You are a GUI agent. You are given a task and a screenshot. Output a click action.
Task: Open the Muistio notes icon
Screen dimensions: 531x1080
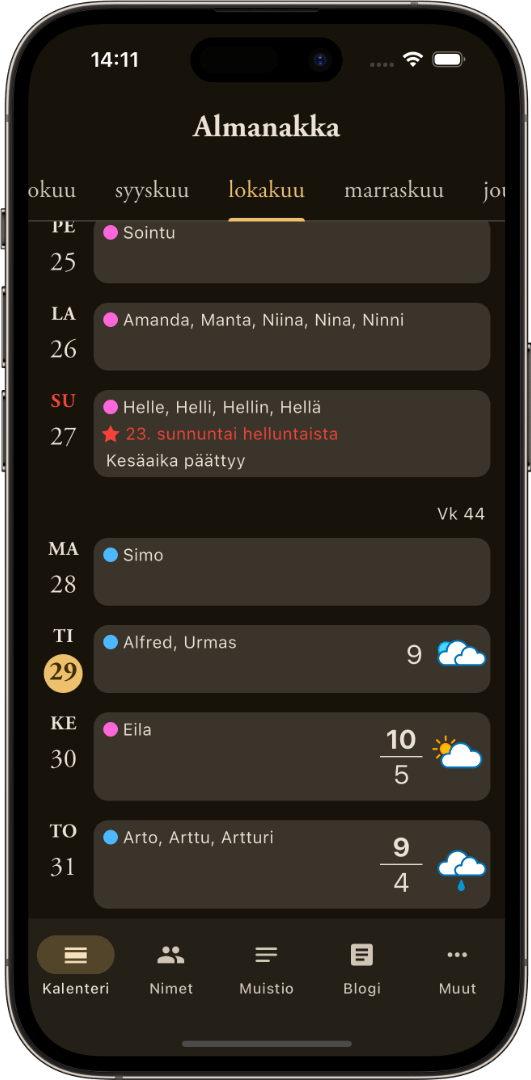pos(267,955)
